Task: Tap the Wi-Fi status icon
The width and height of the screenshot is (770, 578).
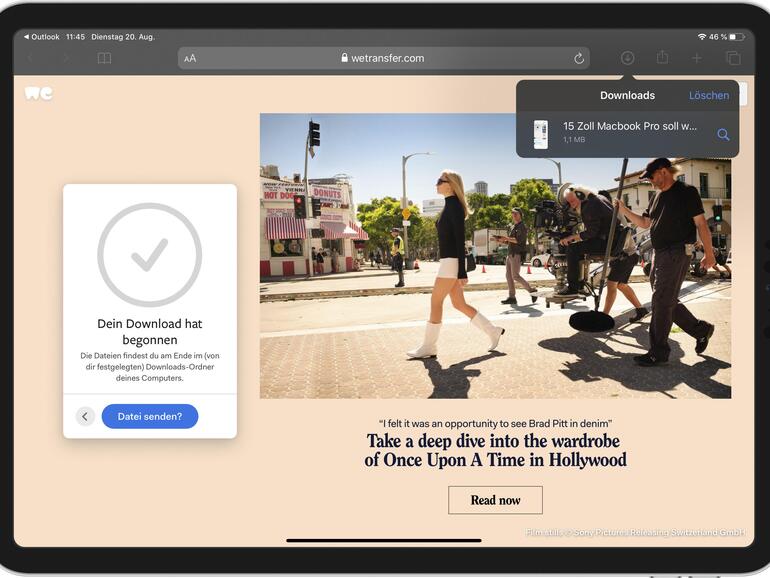Action: pyautogui.click(x=702, y=37)
